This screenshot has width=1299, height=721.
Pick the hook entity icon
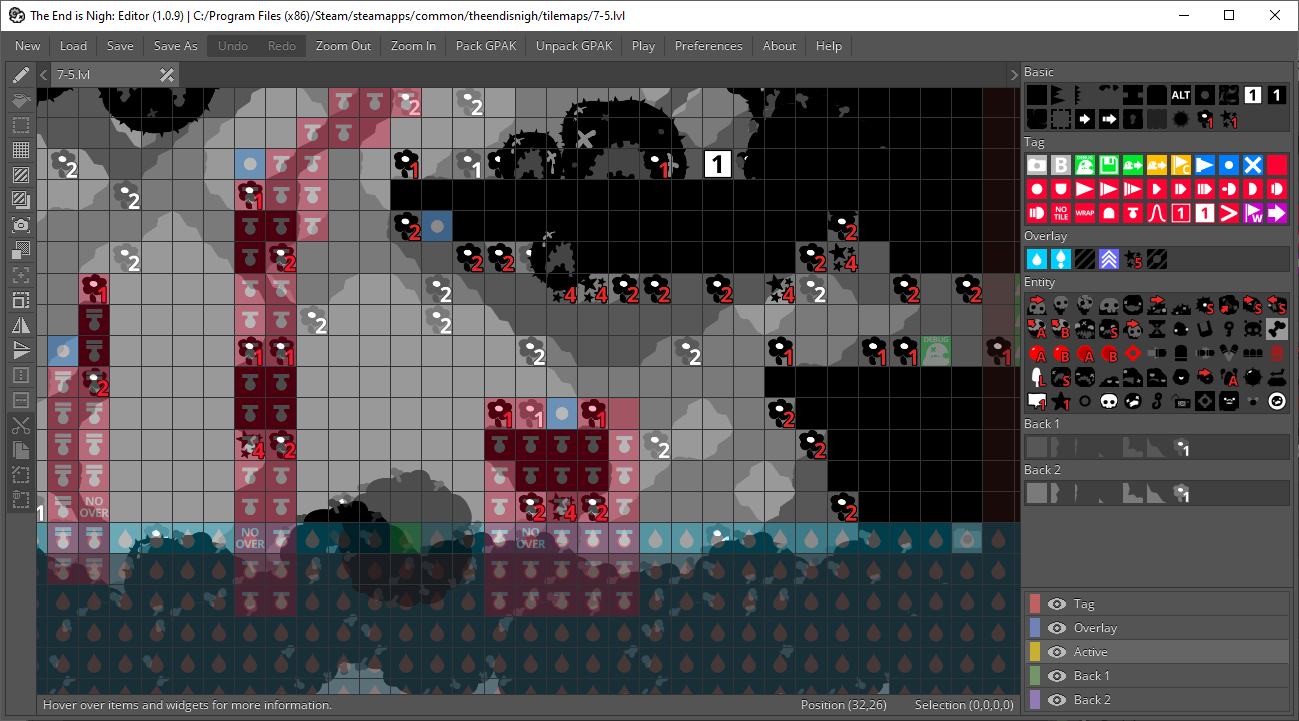[x=1157, y=401]
